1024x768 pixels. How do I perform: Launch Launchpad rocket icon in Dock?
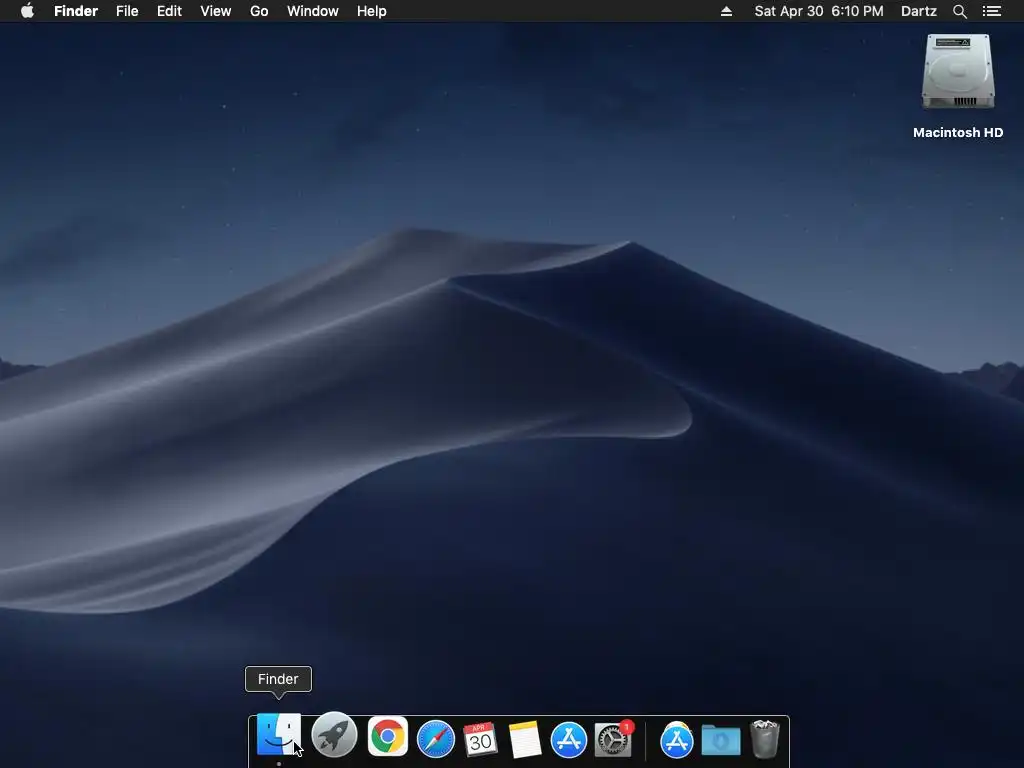334,735
